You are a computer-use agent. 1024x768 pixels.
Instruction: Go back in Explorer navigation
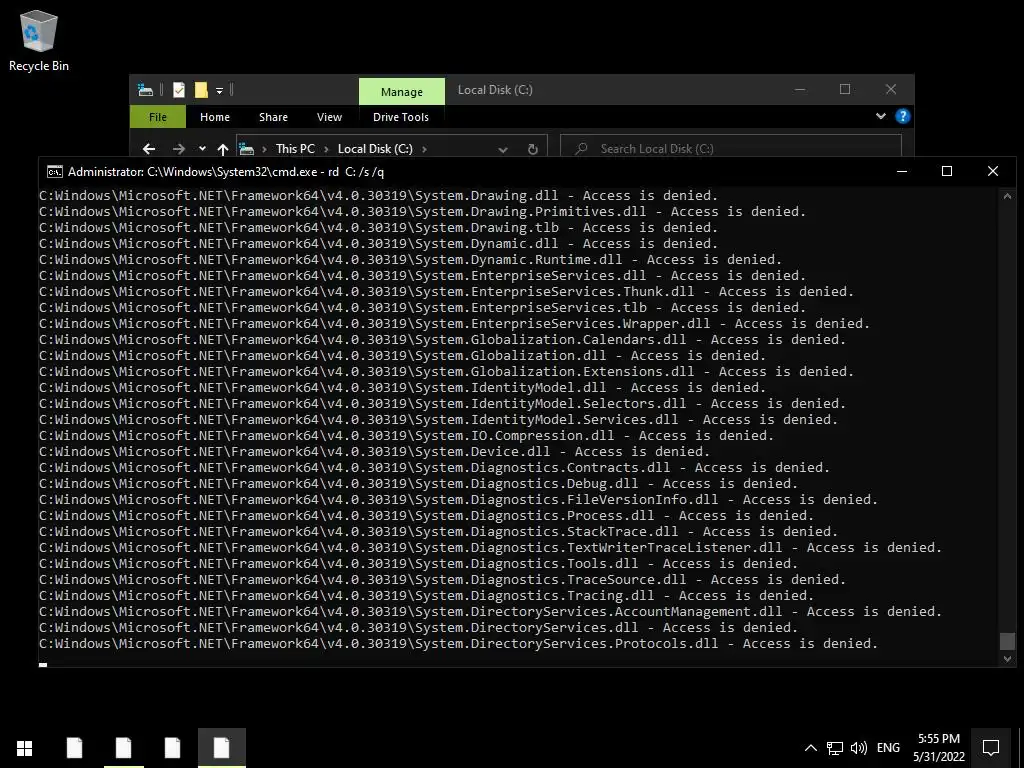(149, 149)
